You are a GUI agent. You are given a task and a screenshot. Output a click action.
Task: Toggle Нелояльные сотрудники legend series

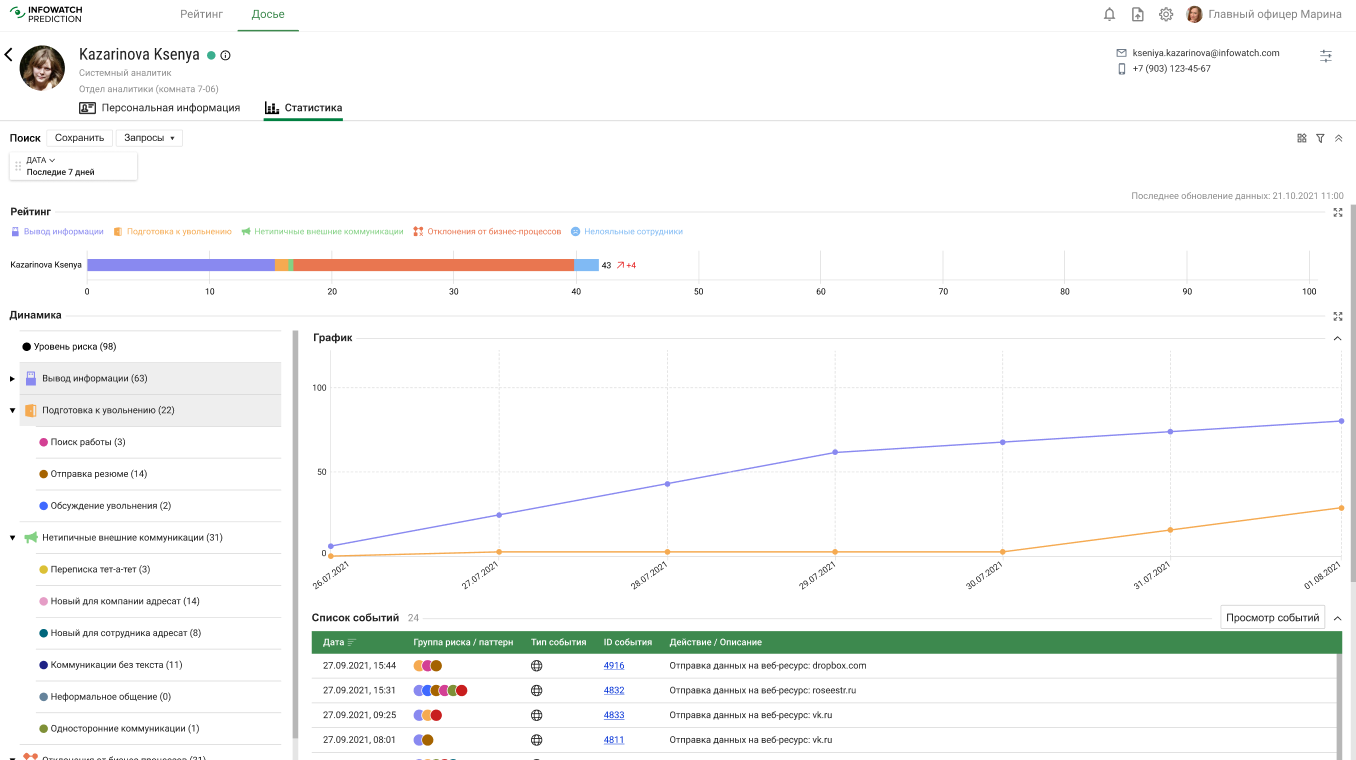(x=627, y=231)
